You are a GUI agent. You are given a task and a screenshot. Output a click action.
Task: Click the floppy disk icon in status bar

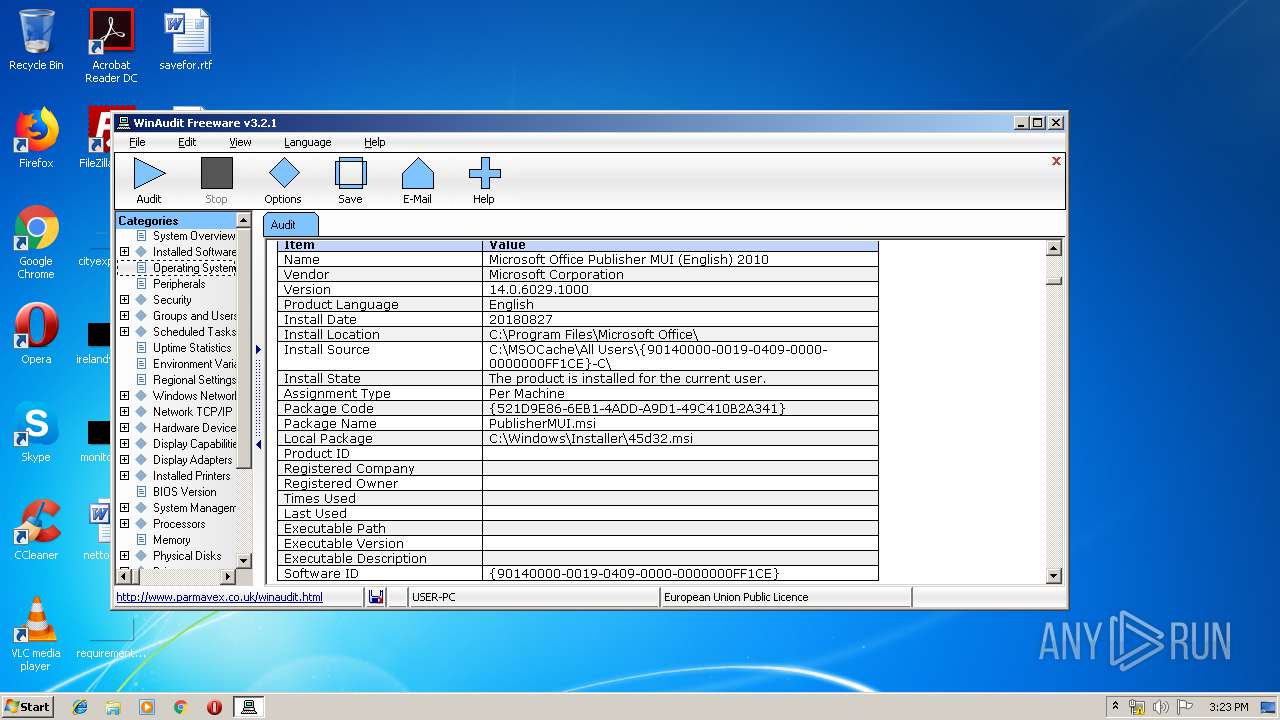pos(376,597)
